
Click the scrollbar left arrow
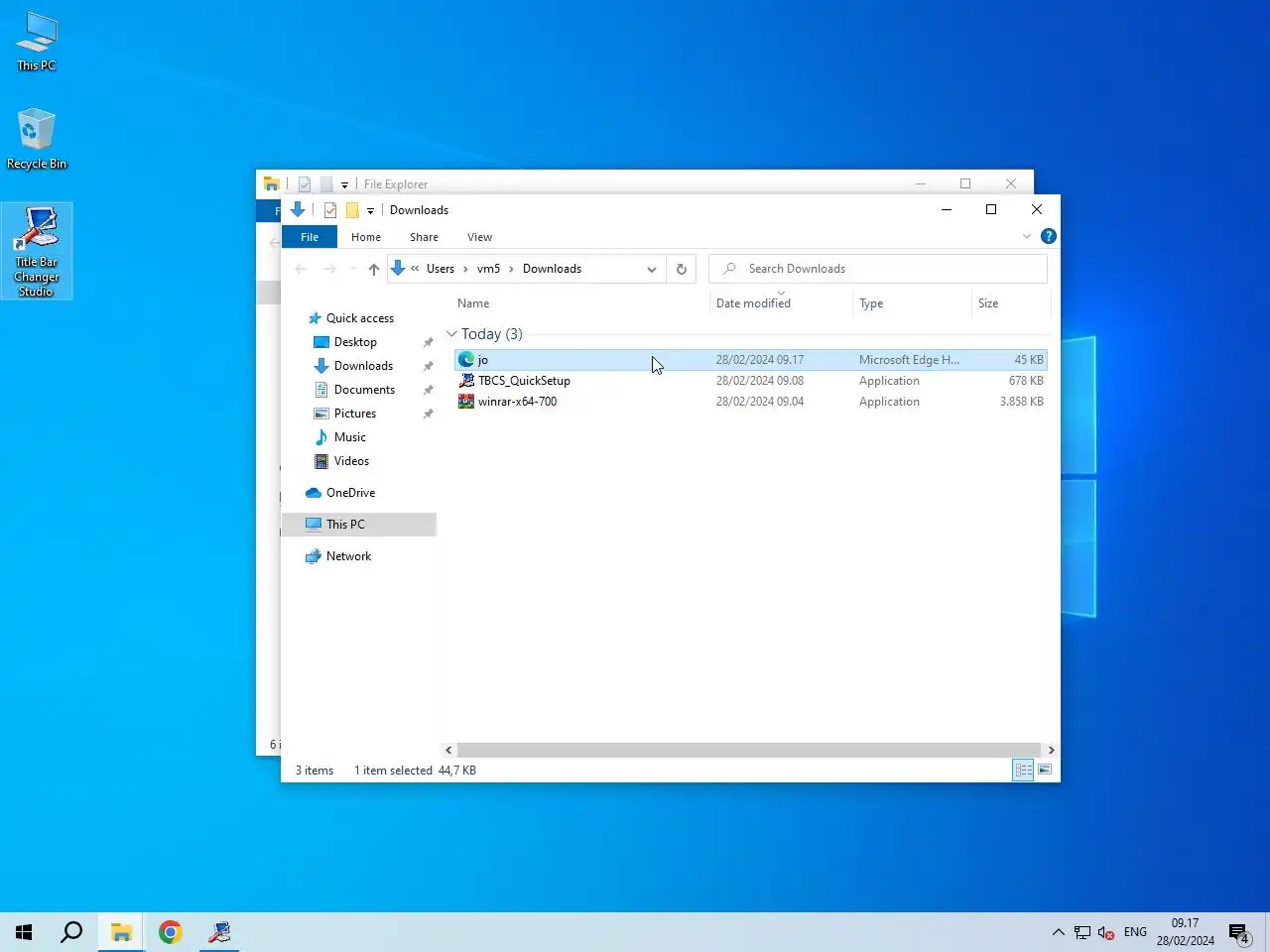[x=448, y=751]
